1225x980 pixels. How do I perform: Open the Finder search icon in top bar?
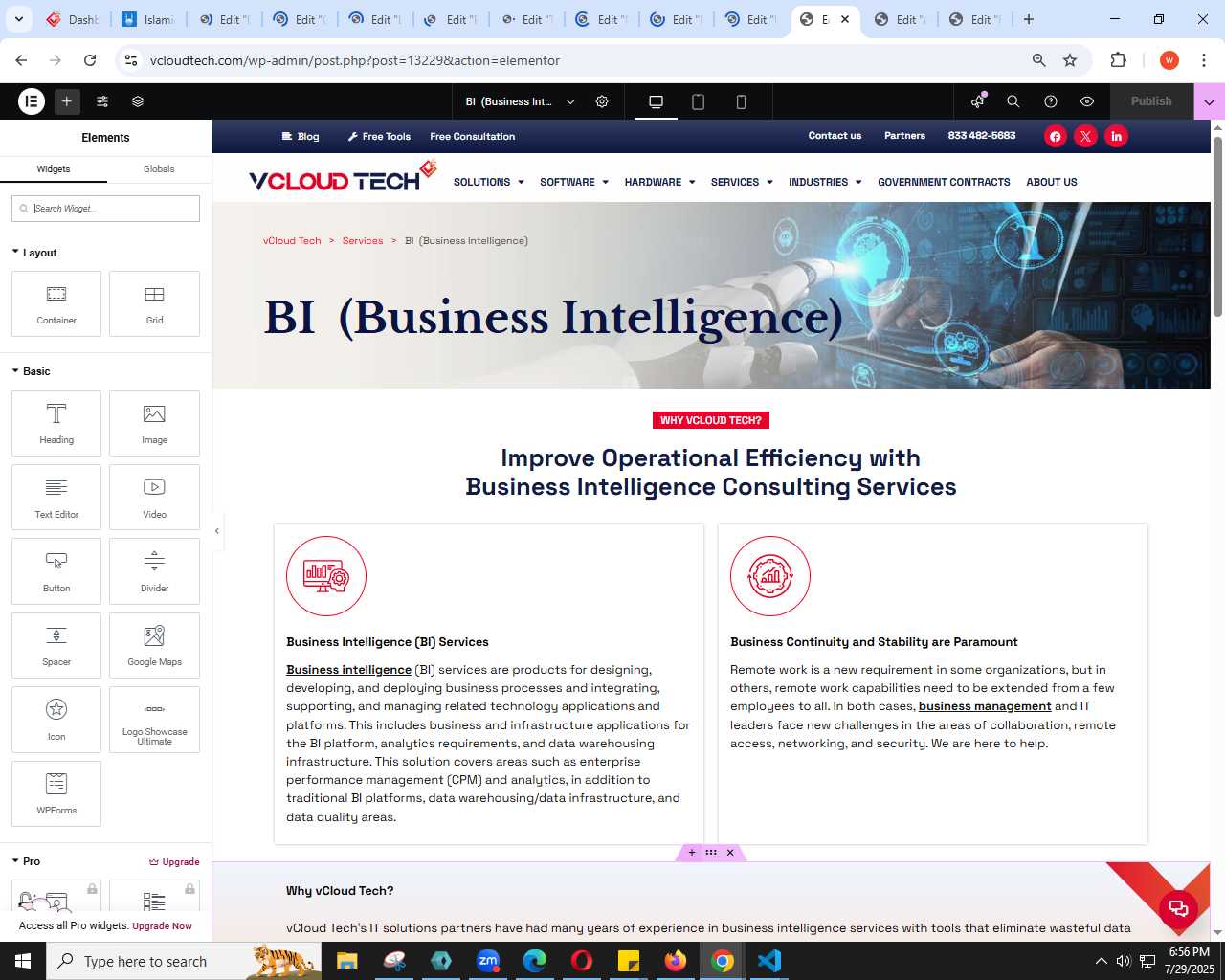(x=1013, y=101)
